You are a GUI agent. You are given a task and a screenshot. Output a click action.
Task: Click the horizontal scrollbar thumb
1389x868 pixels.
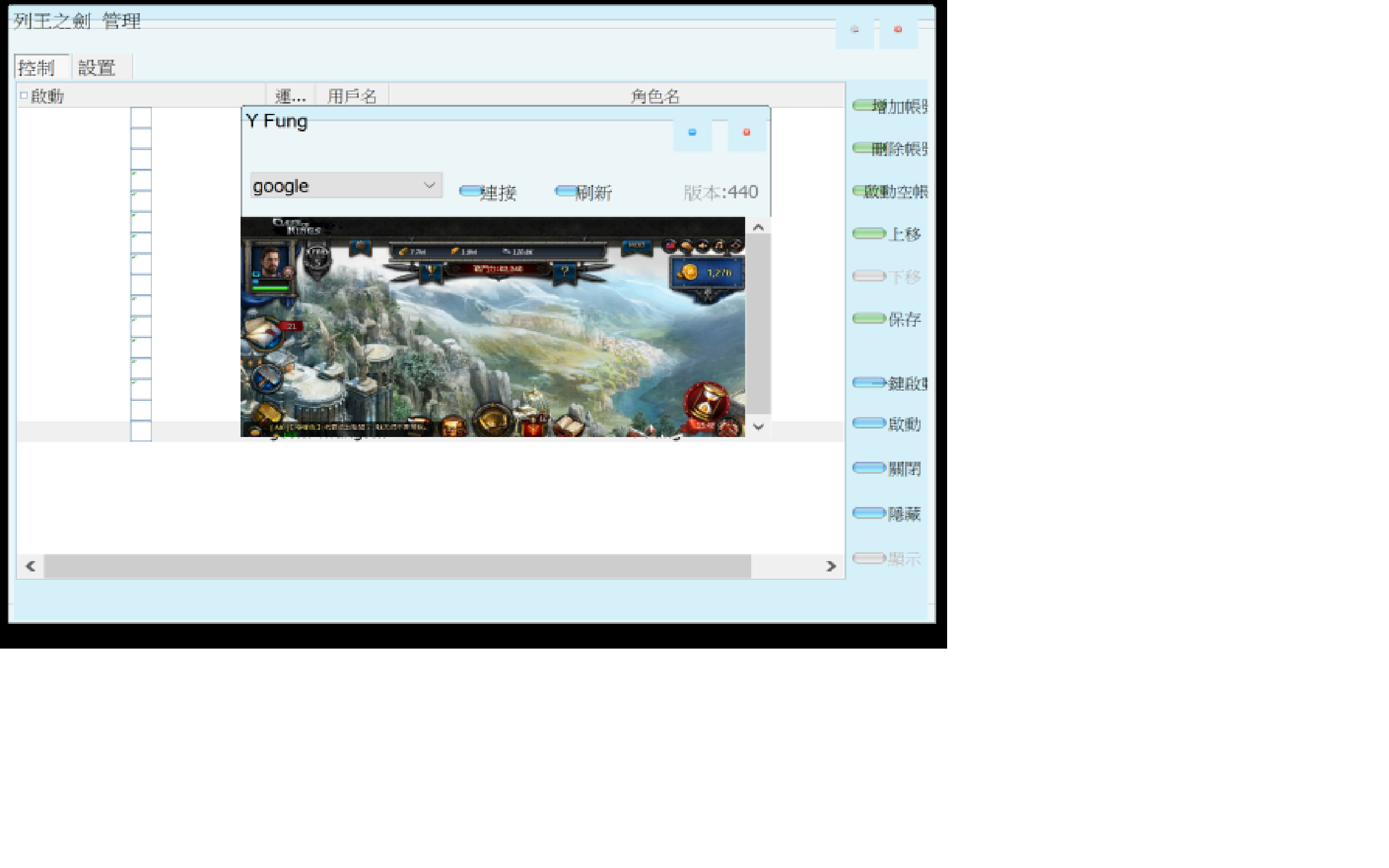pos(398,566)
